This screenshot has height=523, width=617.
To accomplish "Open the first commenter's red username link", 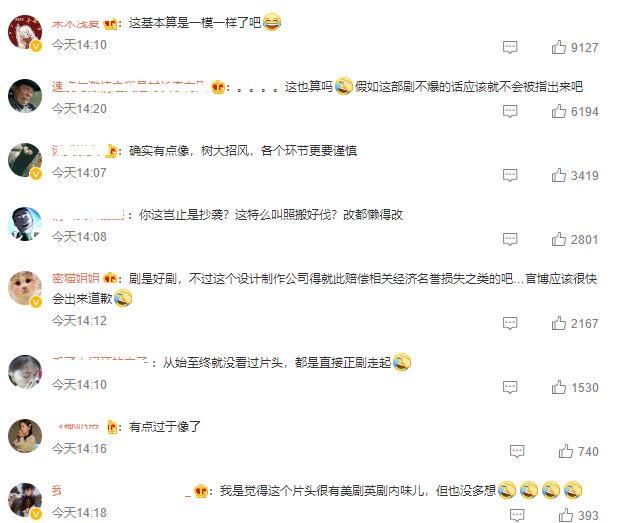I will [x=76, y=24].
